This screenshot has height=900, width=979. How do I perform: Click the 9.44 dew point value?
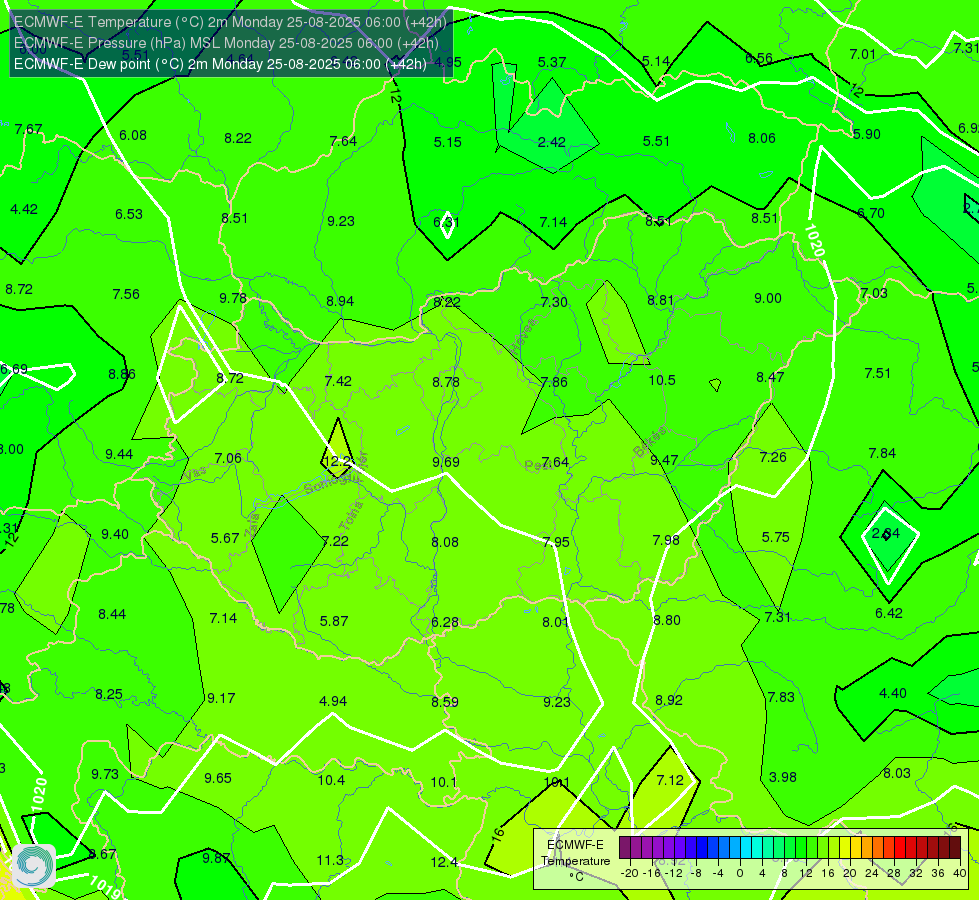(x=119, y=454)
